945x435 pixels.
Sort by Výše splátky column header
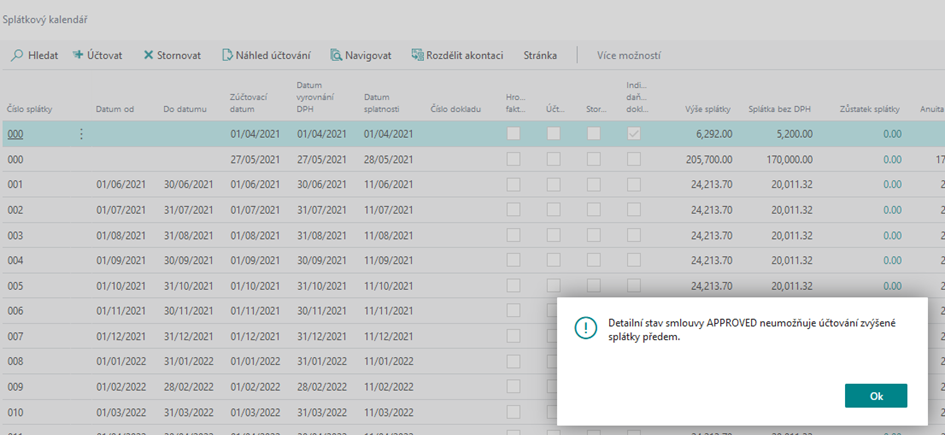708,108
